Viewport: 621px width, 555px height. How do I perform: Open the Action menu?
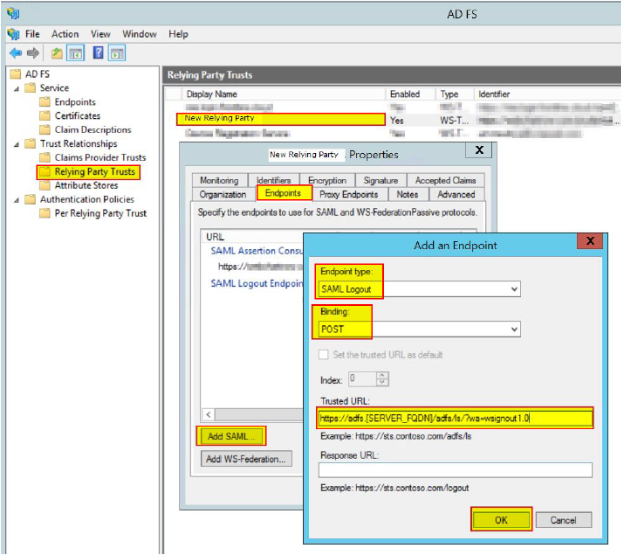[65, 34]
